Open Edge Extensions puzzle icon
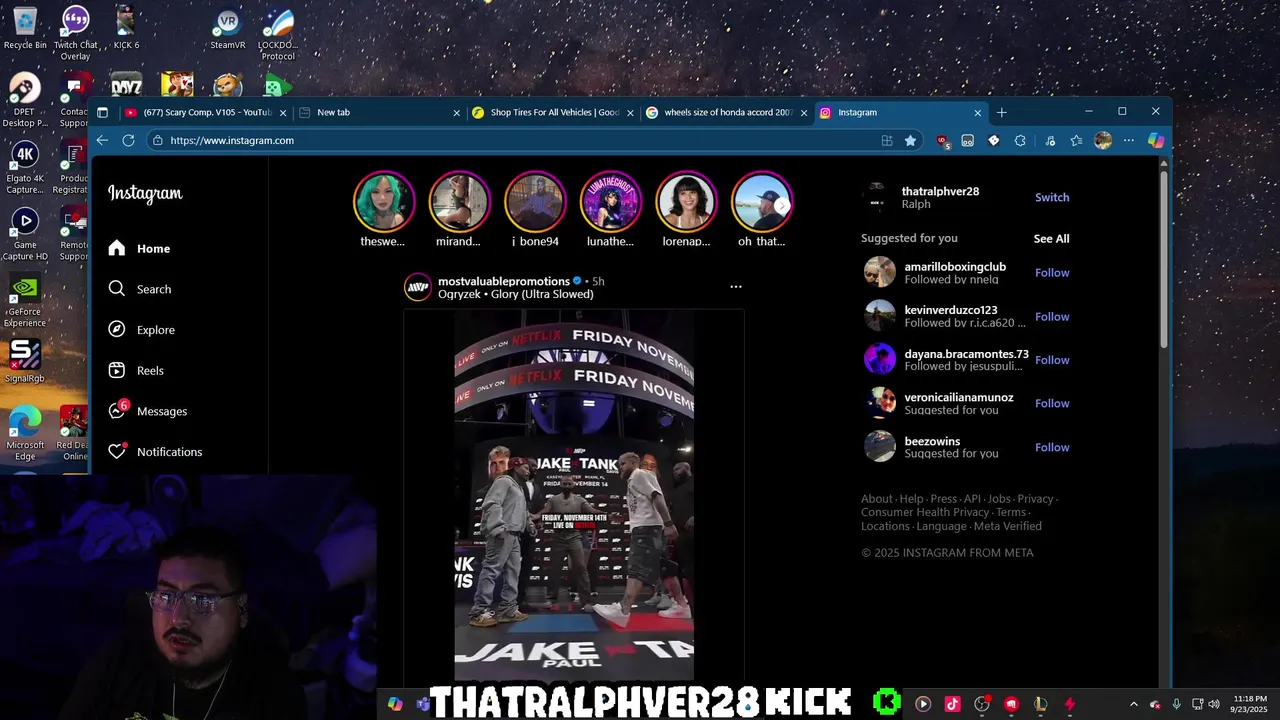The image size is (1280, 720). [x=1020, y=141]
